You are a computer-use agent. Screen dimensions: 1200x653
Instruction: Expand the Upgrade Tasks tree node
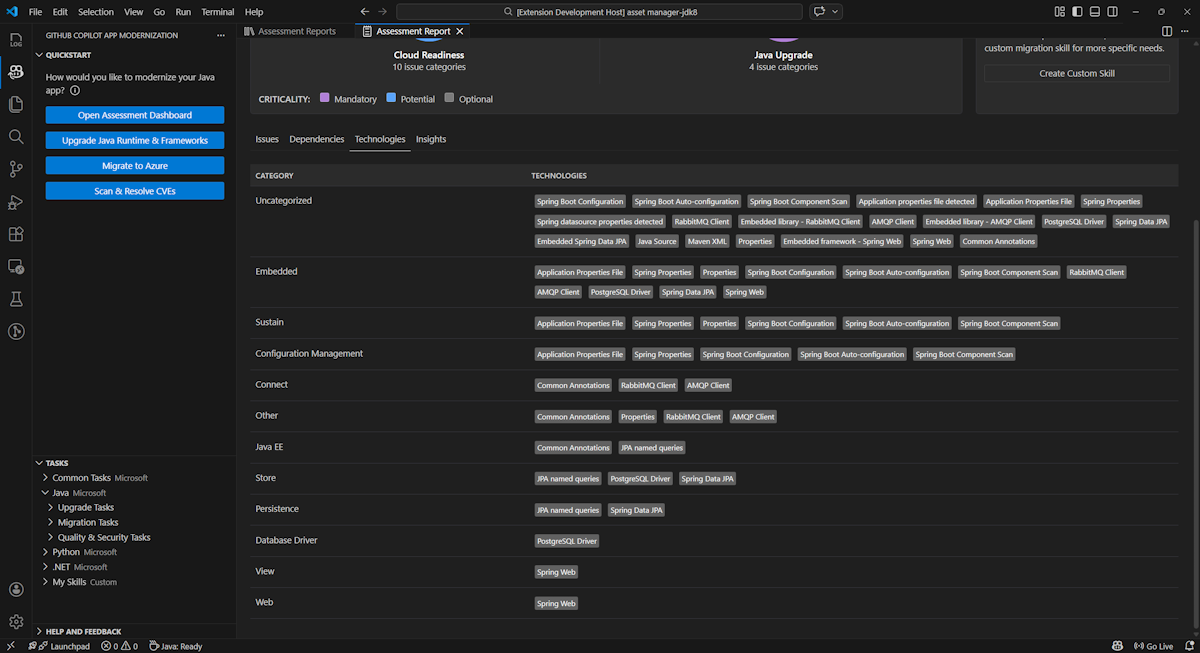pyautogui.click(x=88, y=508)
